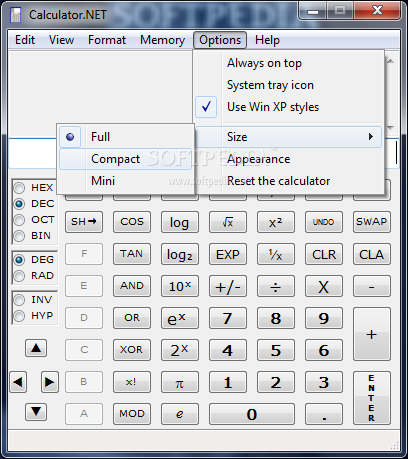This screenshot has height=459, width=408.
Task: Select Compact size
Action: pyautogui.click(x=126, y=159)
